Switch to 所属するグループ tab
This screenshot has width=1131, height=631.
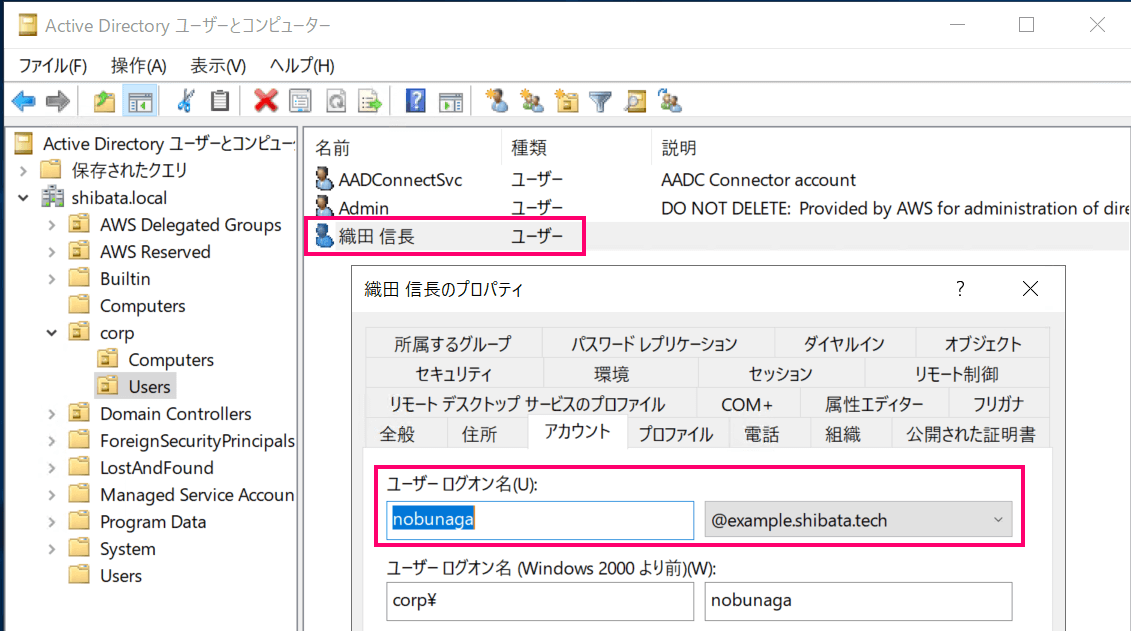click(x=453, y=344)
